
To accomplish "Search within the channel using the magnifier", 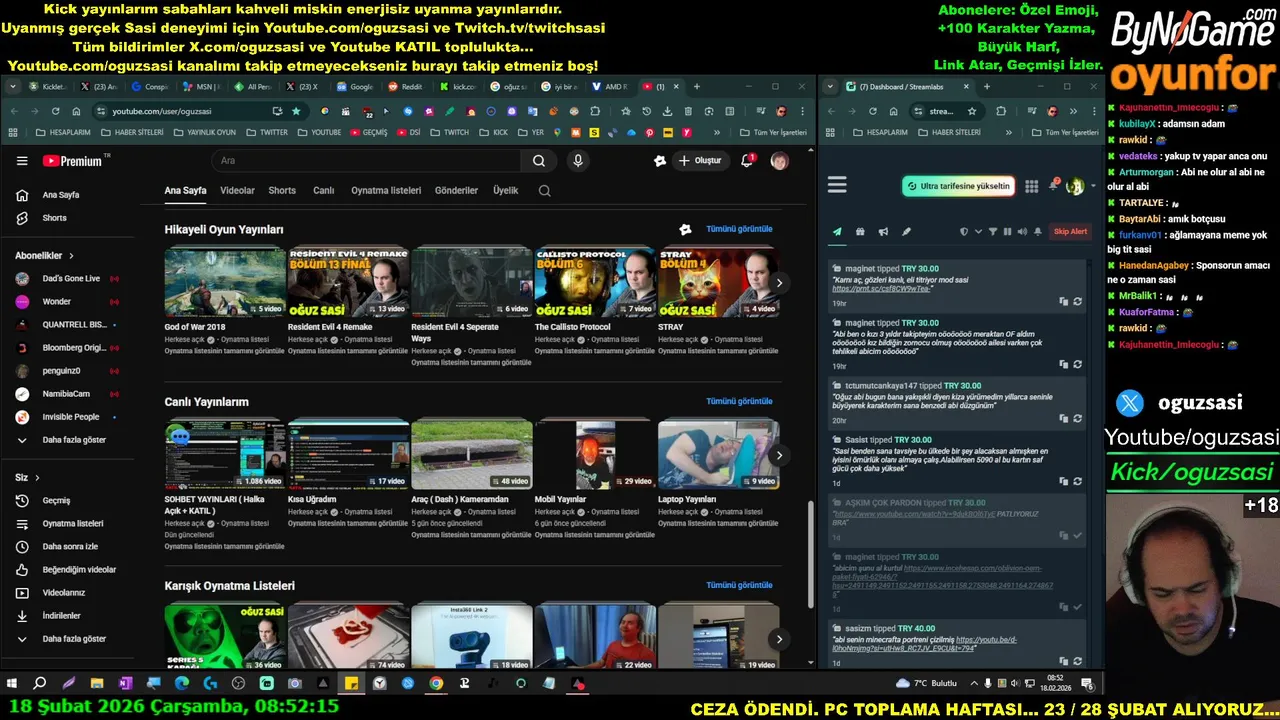I will pos(544,190).
